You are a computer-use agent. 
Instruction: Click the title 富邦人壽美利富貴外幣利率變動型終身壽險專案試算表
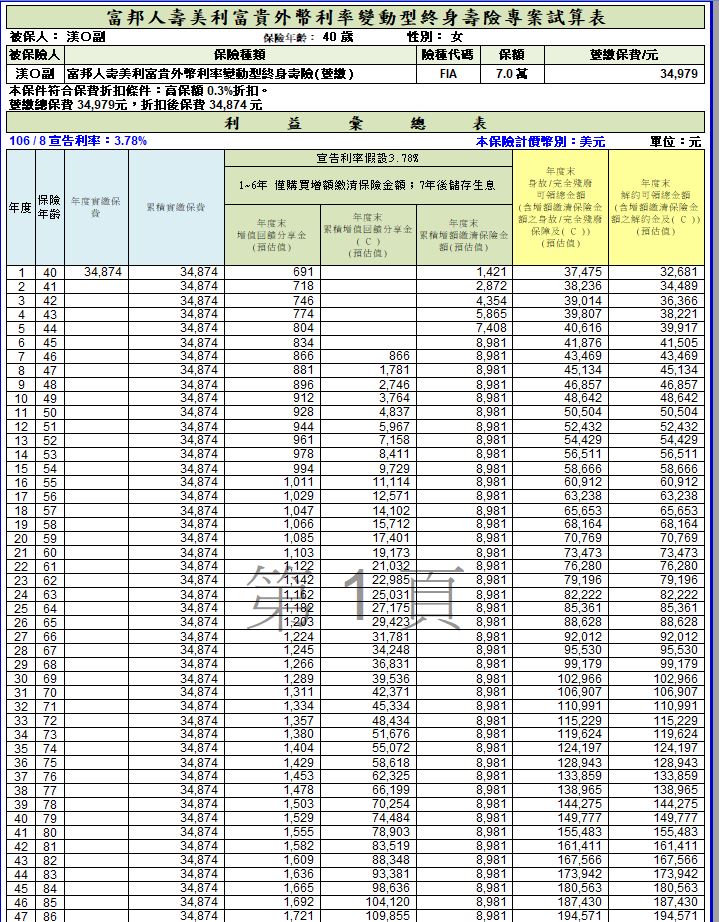point(356,17)
